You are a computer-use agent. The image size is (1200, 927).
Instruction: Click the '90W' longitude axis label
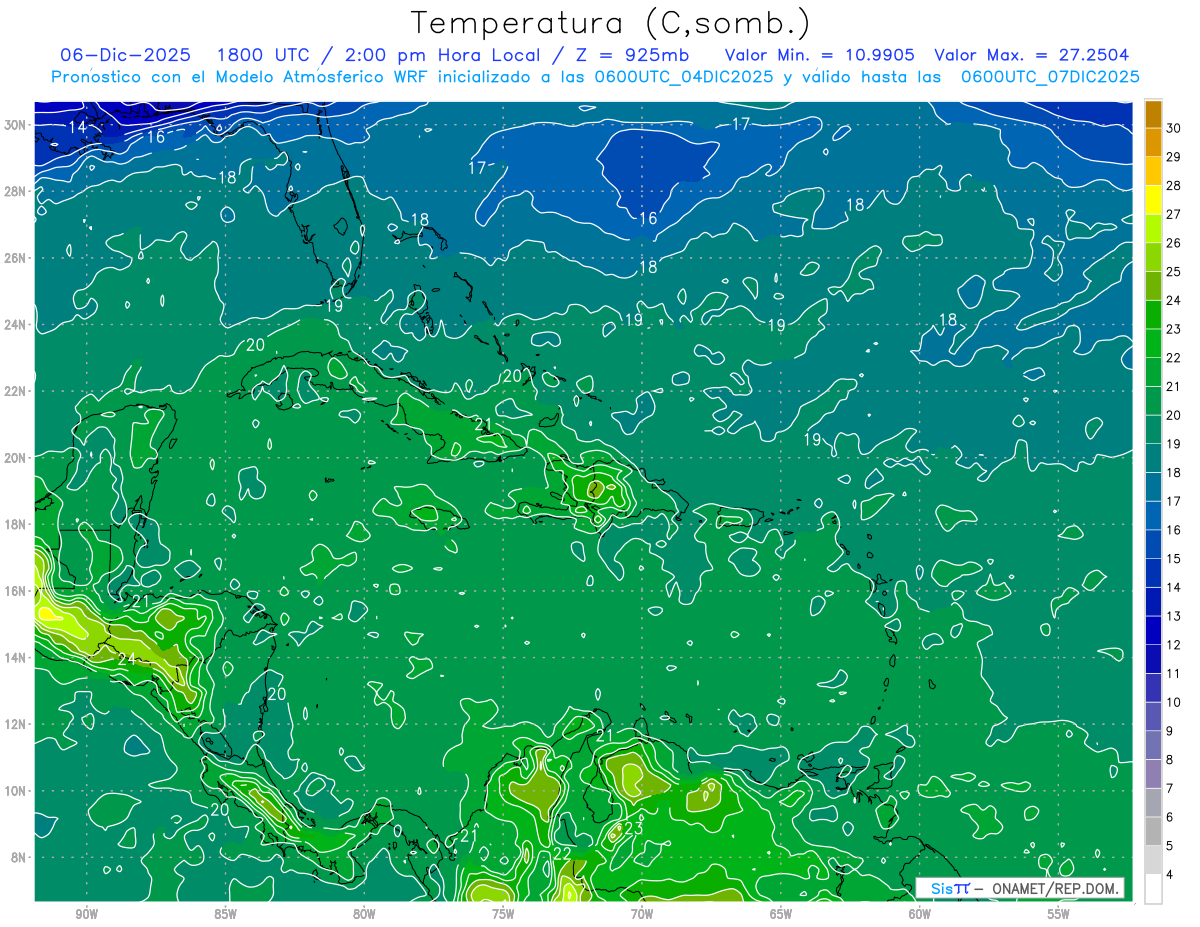click(87, 914)
